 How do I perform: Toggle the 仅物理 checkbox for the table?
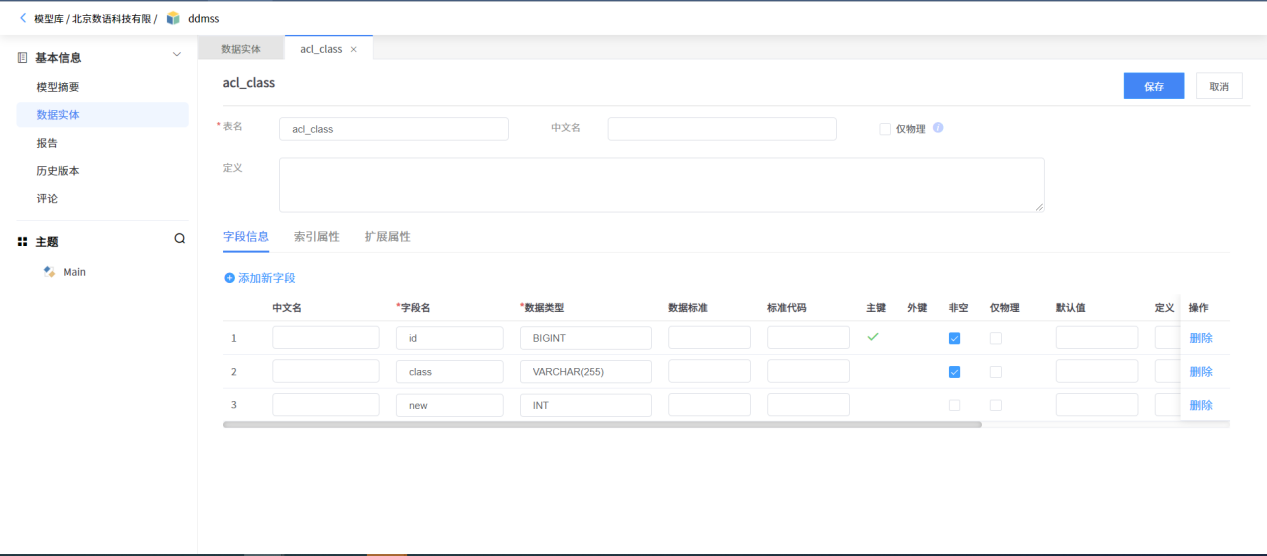[x=885, y=129]
